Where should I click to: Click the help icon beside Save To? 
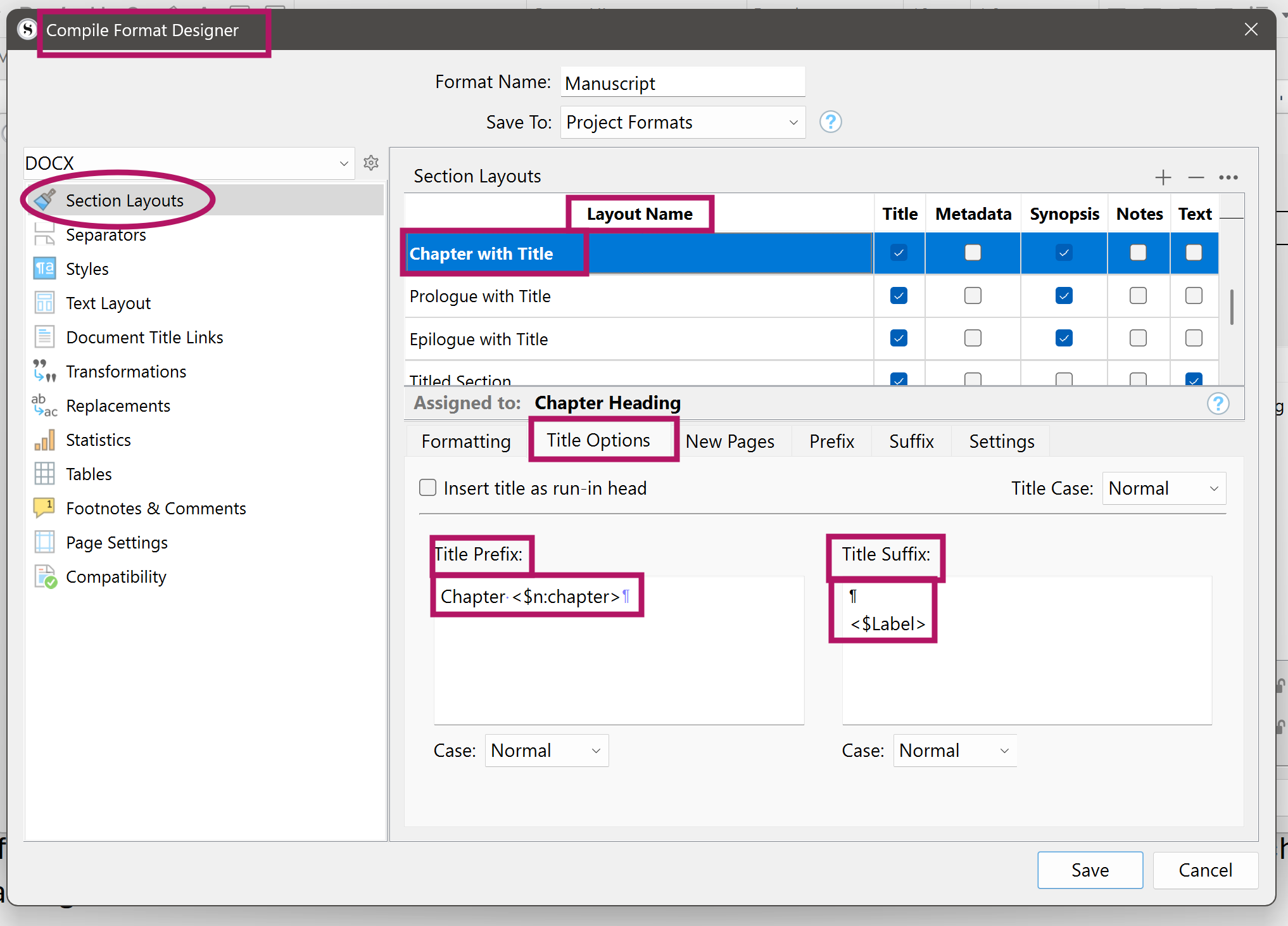(x=830, y=122)
